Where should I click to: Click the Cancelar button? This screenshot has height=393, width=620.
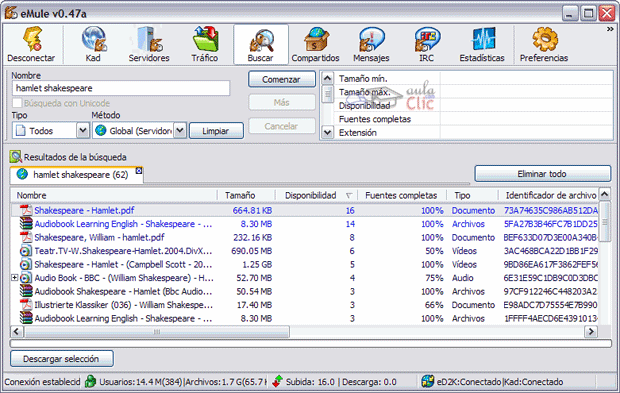(282, 126)
